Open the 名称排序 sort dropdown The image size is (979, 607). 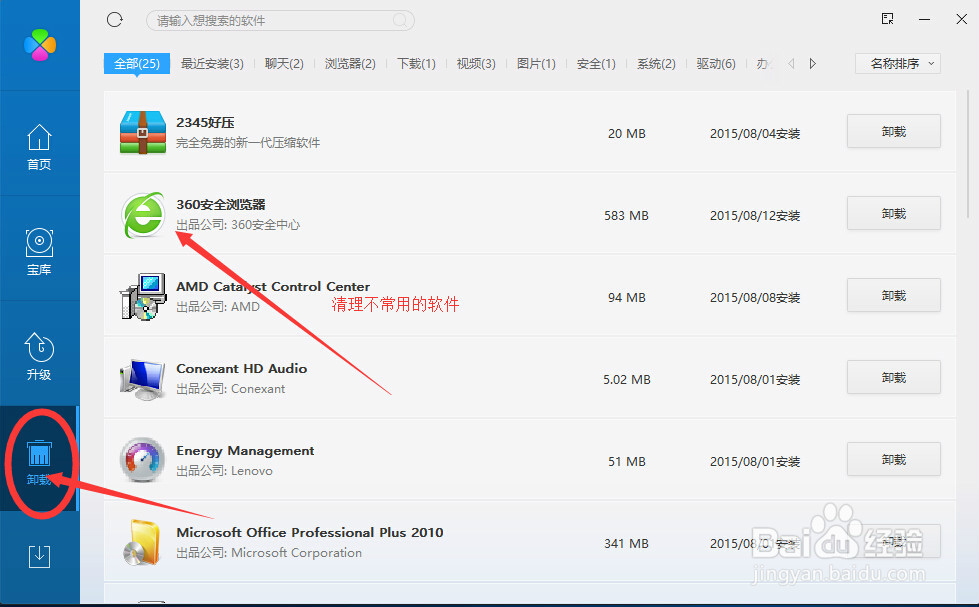(898, 63)
